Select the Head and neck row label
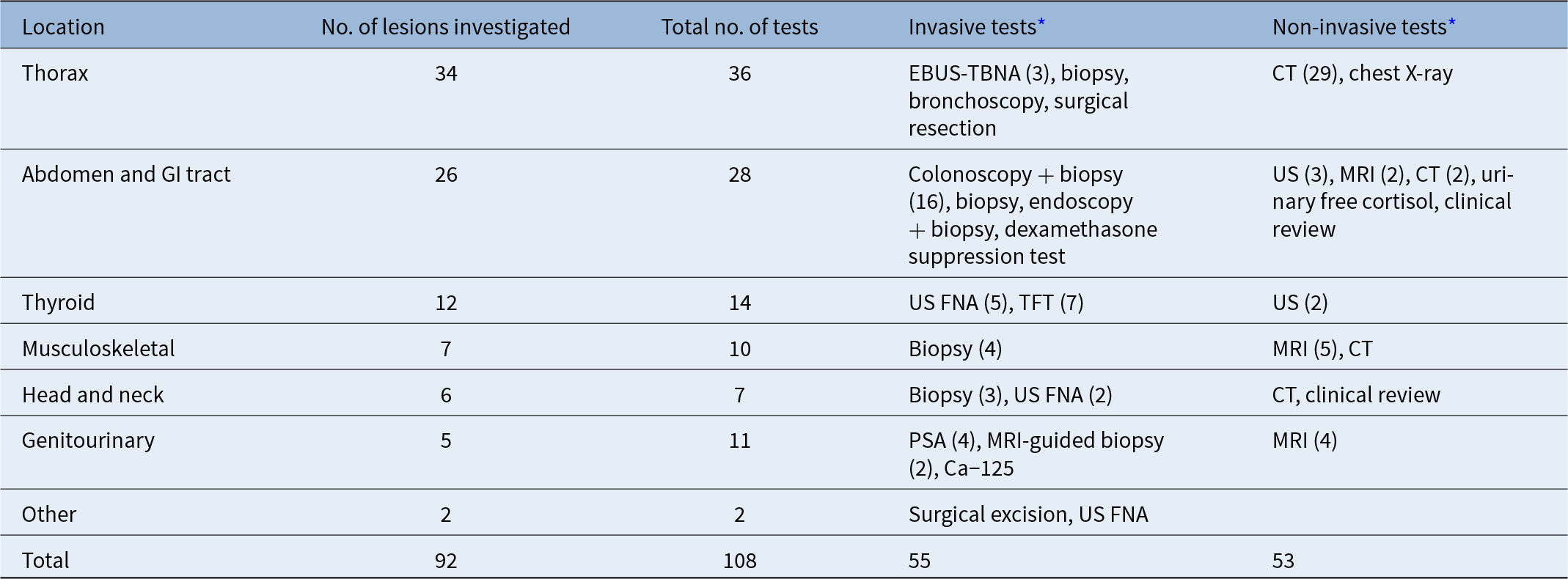Screen dimensions: 1568x579 [x=92, y=395]
